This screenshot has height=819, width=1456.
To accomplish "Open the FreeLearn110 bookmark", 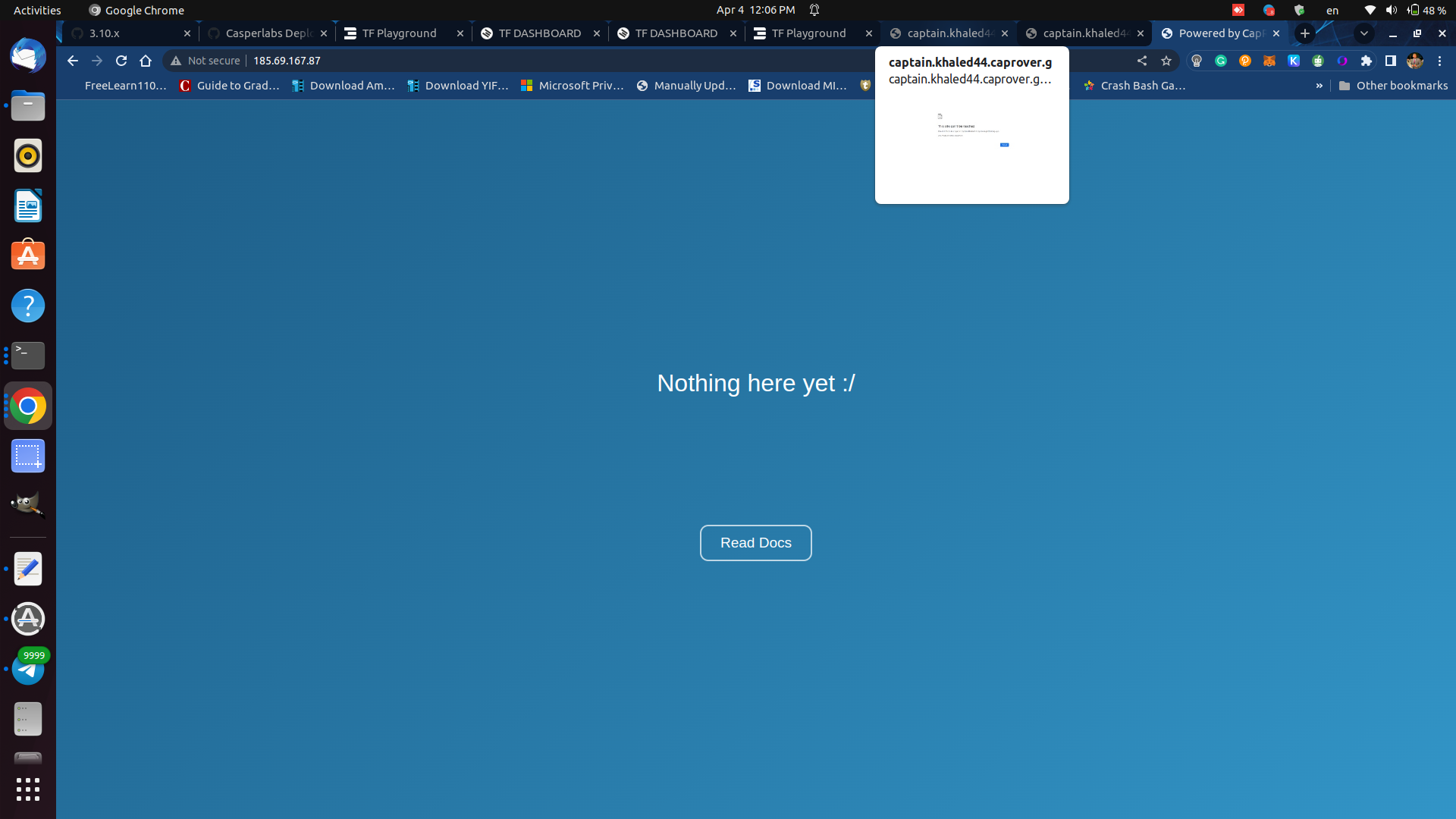I will coord(126,86).
